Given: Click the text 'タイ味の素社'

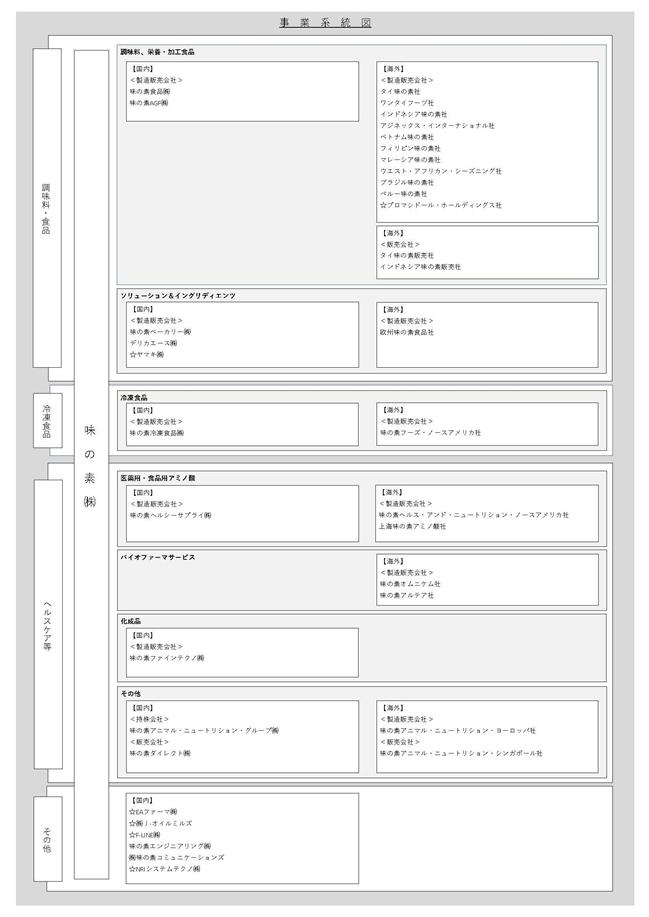Looking at the screenshot, I should pyautogui.click(x=401, y=91).
